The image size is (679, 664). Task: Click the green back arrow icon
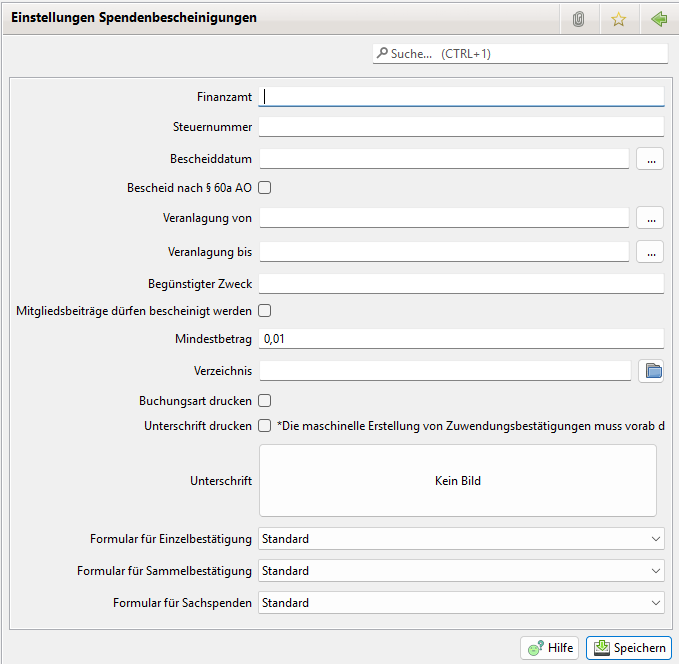point(657,19)
